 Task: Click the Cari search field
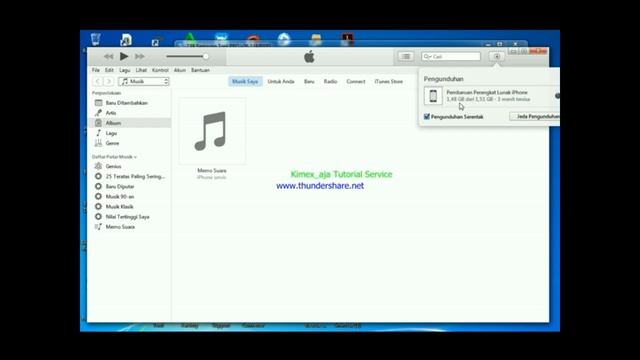coord(451,56)
